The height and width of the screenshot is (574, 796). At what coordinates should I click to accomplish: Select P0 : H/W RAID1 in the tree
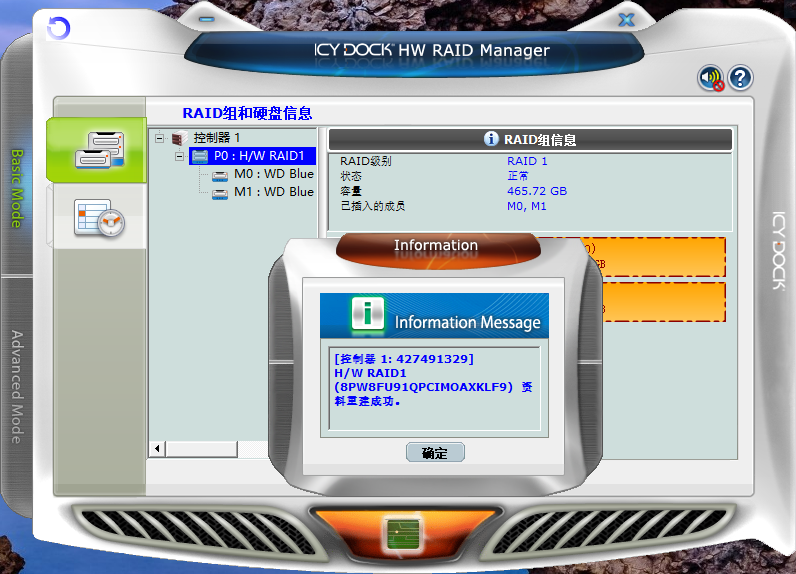259,156
